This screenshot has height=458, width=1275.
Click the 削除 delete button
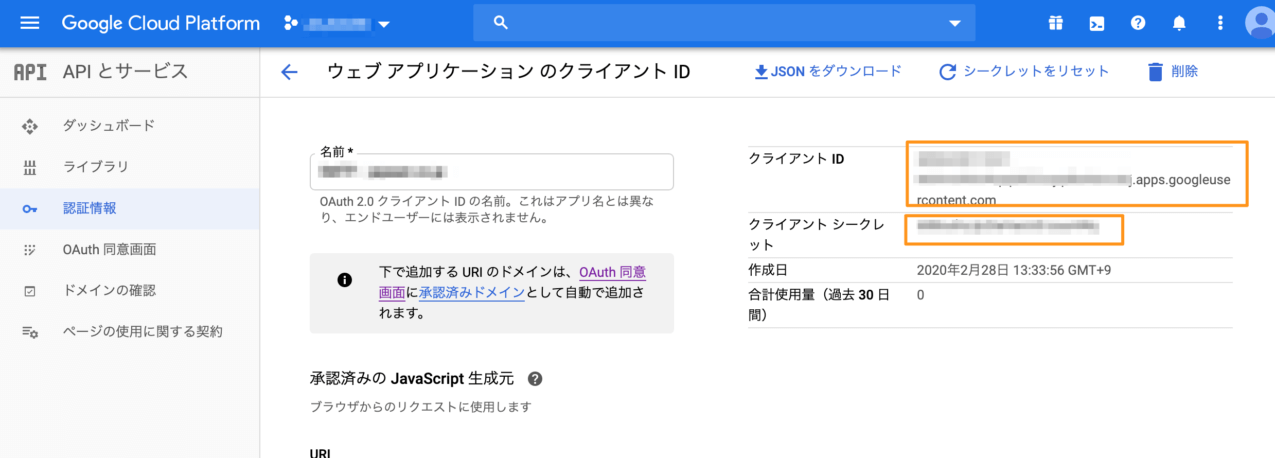[x=1172, y=71]
